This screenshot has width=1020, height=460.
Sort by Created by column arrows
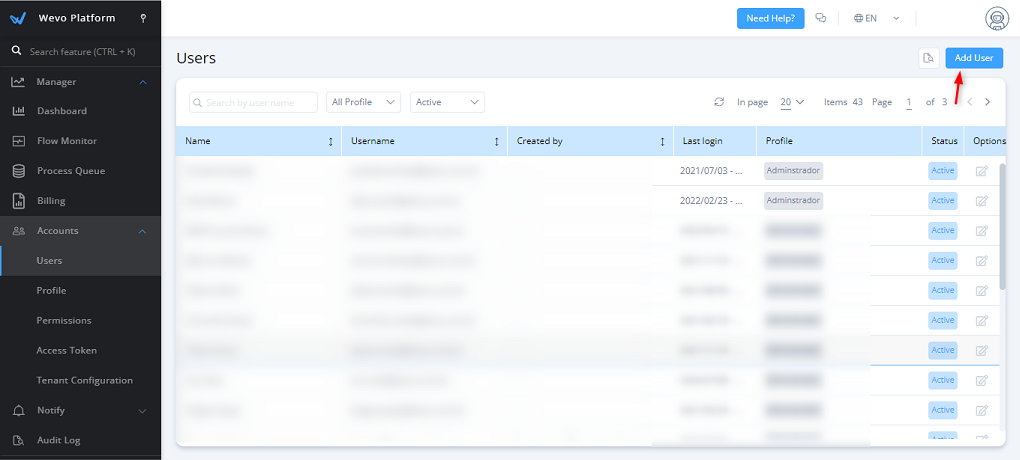click(x=662, y=141)
